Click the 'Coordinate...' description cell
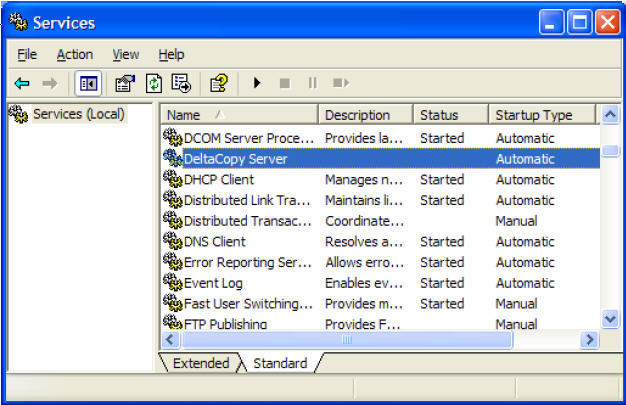Image resolution: width=626 pixels, height=405 pixels. (365, 221)
